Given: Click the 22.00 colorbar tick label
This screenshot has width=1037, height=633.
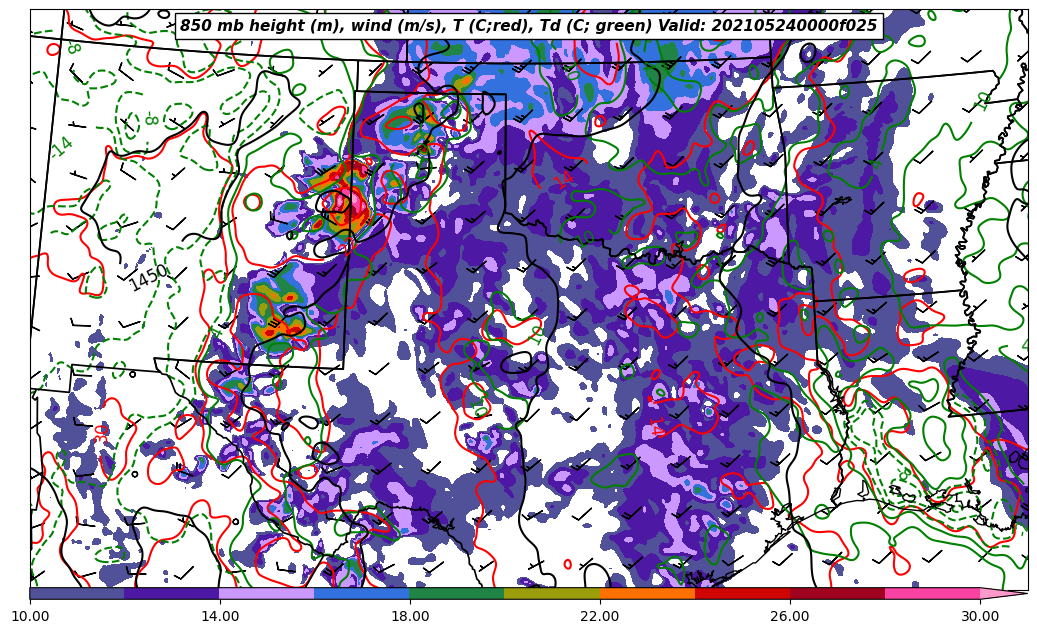Looking at the screenshot, I should 600,616.
